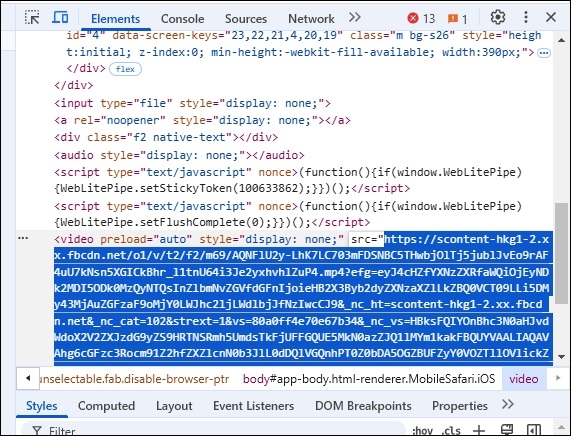Open the Computed sub-tab
Image resolution: width=571 pixels, height=436 pixels.
click(x=106, y=406)
